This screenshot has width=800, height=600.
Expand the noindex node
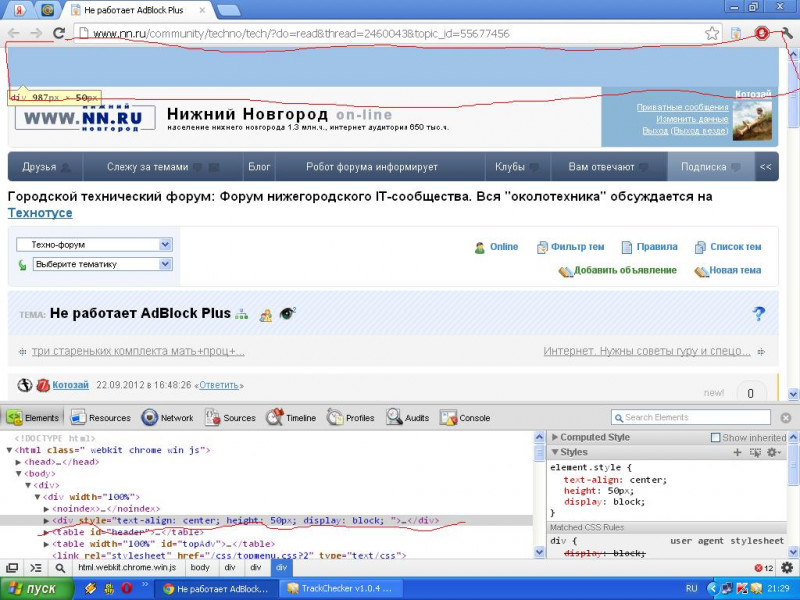tap(46, 509)
